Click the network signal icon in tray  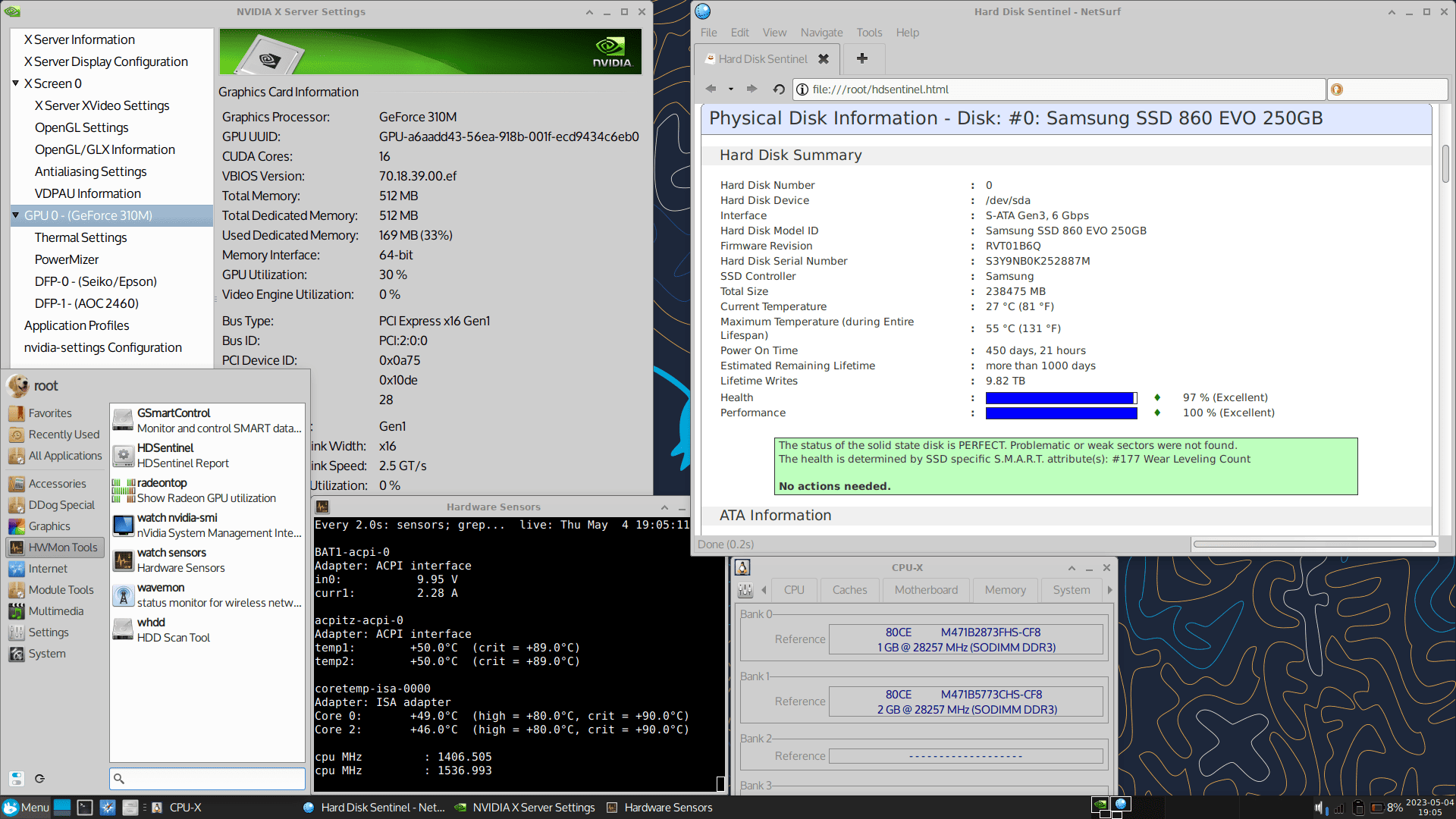tap(1339, 808)
